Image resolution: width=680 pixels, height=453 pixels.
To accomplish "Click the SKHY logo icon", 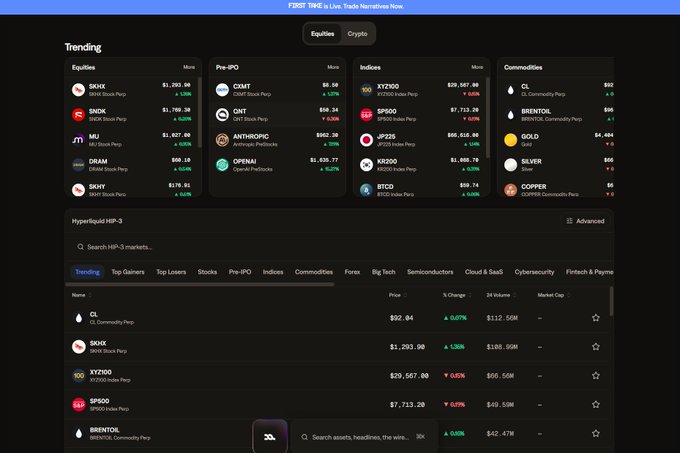I will (78, 190).
